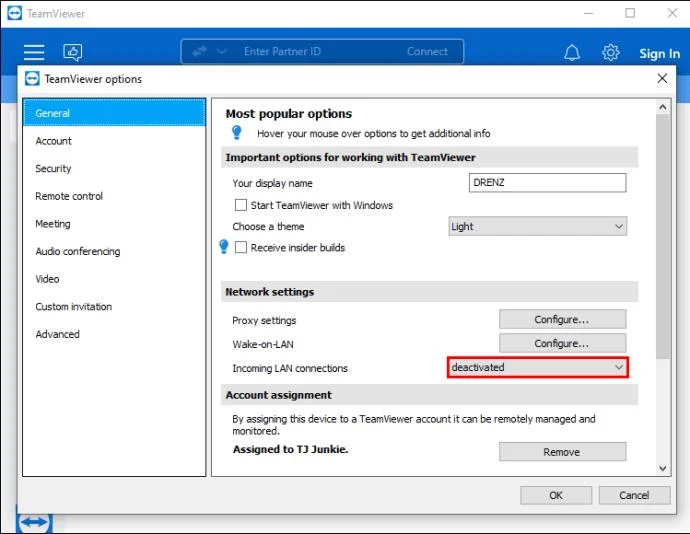Open the settings gear icon
Viewport: 690px width, 534px height.
click(x=610, y=52)
